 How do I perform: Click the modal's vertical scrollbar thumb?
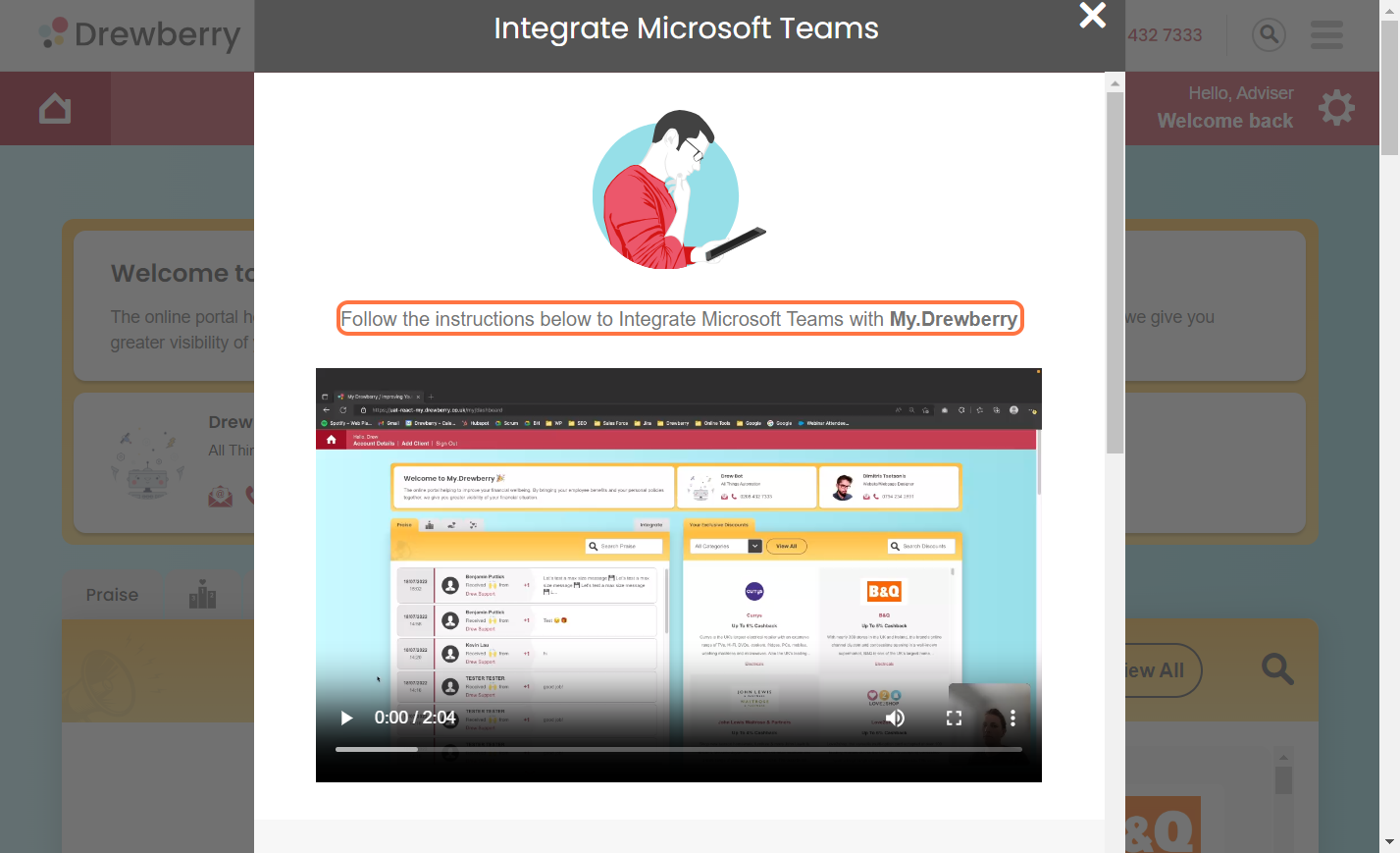click(x=1115, y=273)
